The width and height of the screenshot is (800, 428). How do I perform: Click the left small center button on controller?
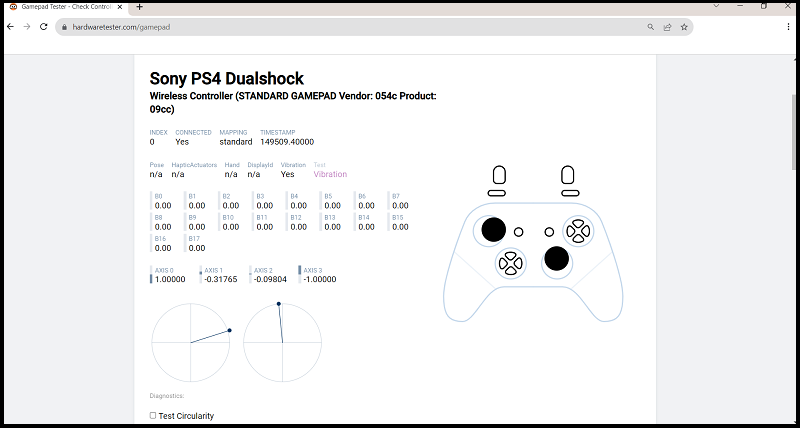click(x=518, y=232)
